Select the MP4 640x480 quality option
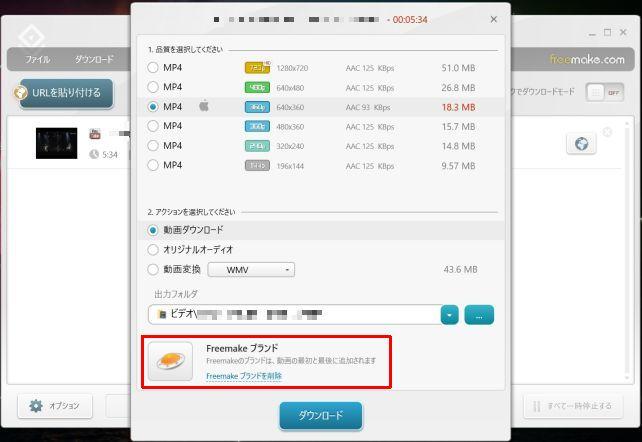The image size is (642, 442). pos(153,87)
